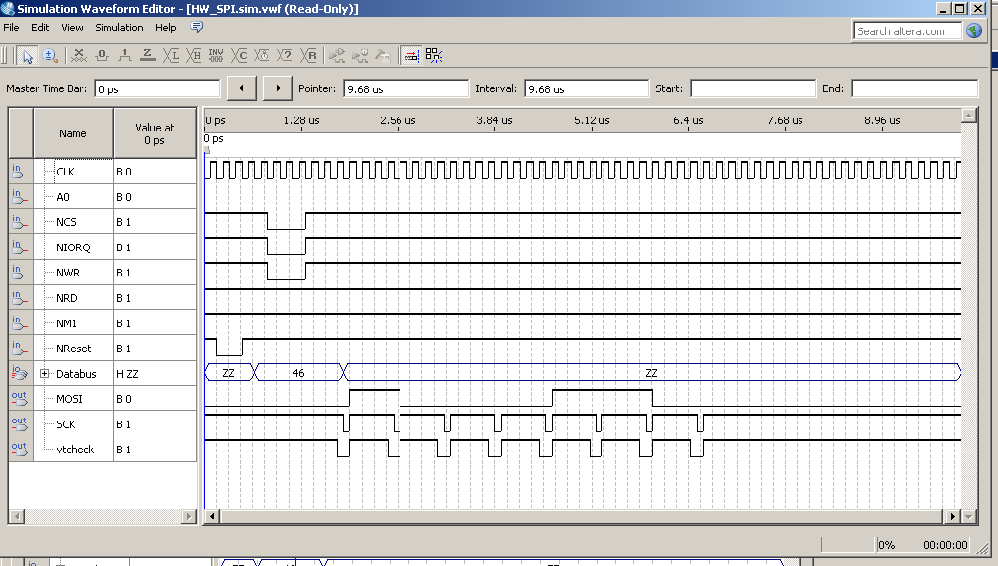The height and width of the screenshot is (566, 998).
Task: Click the MOSI output pin icon
Action: [19, 399]
